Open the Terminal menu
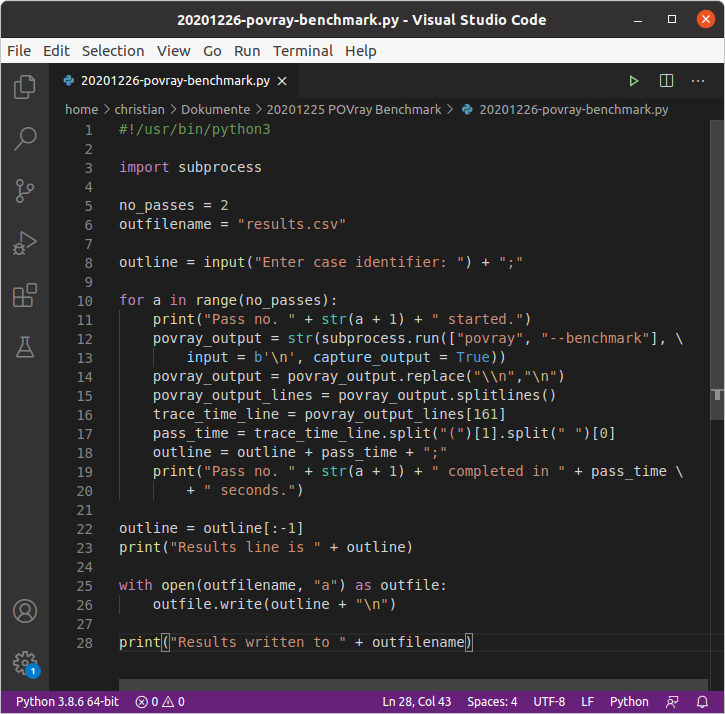The width and height of the screenshot is (725, 714). (302, 51)
